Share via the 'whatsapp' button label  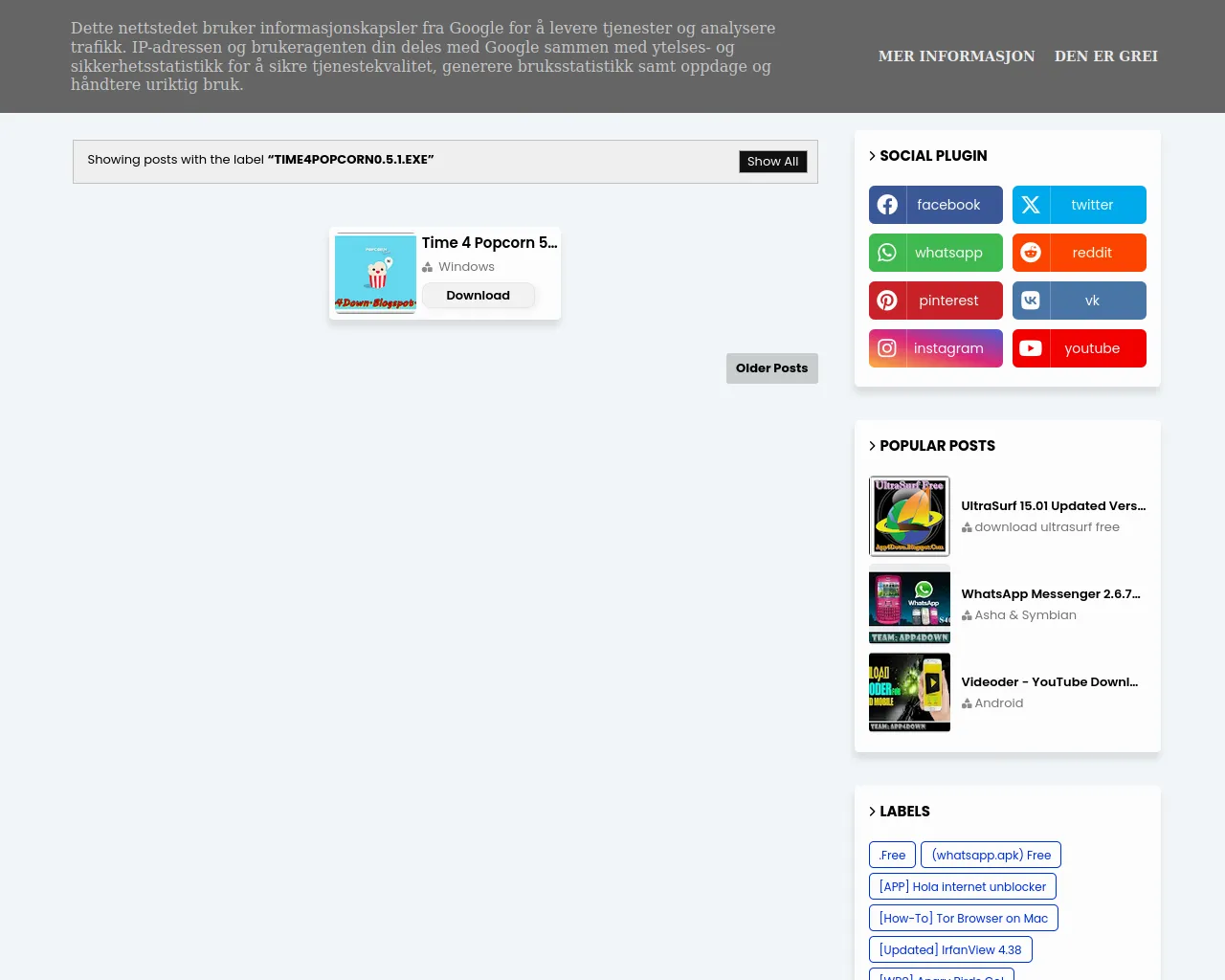click(x=948, y=253)
